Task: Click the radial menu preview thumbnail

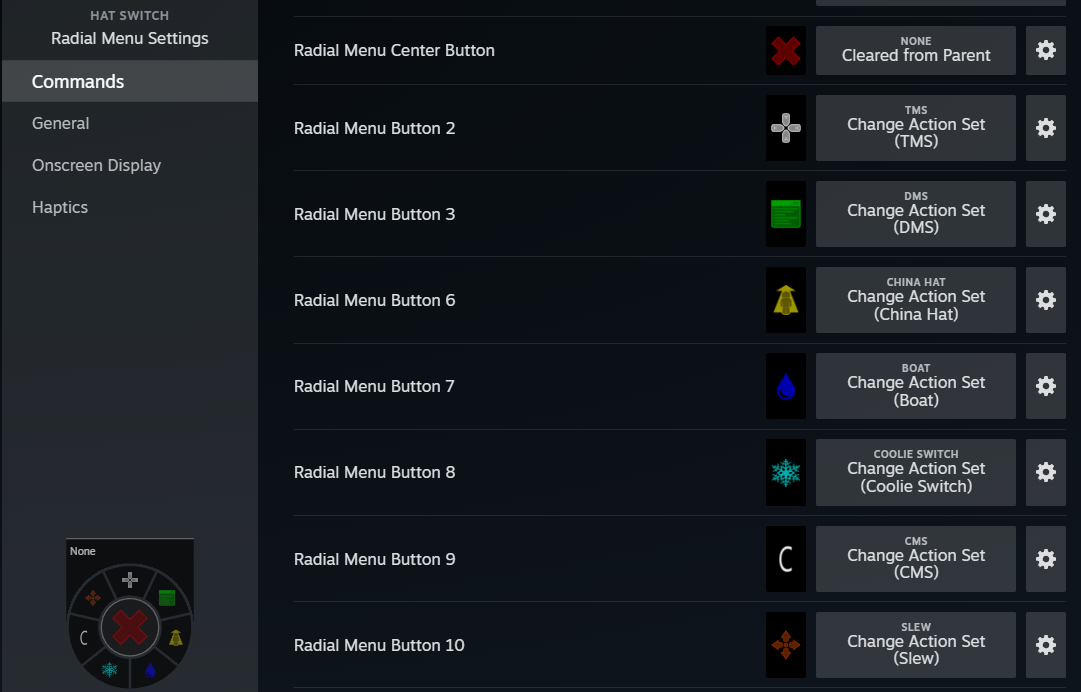Action: (130, 616)
